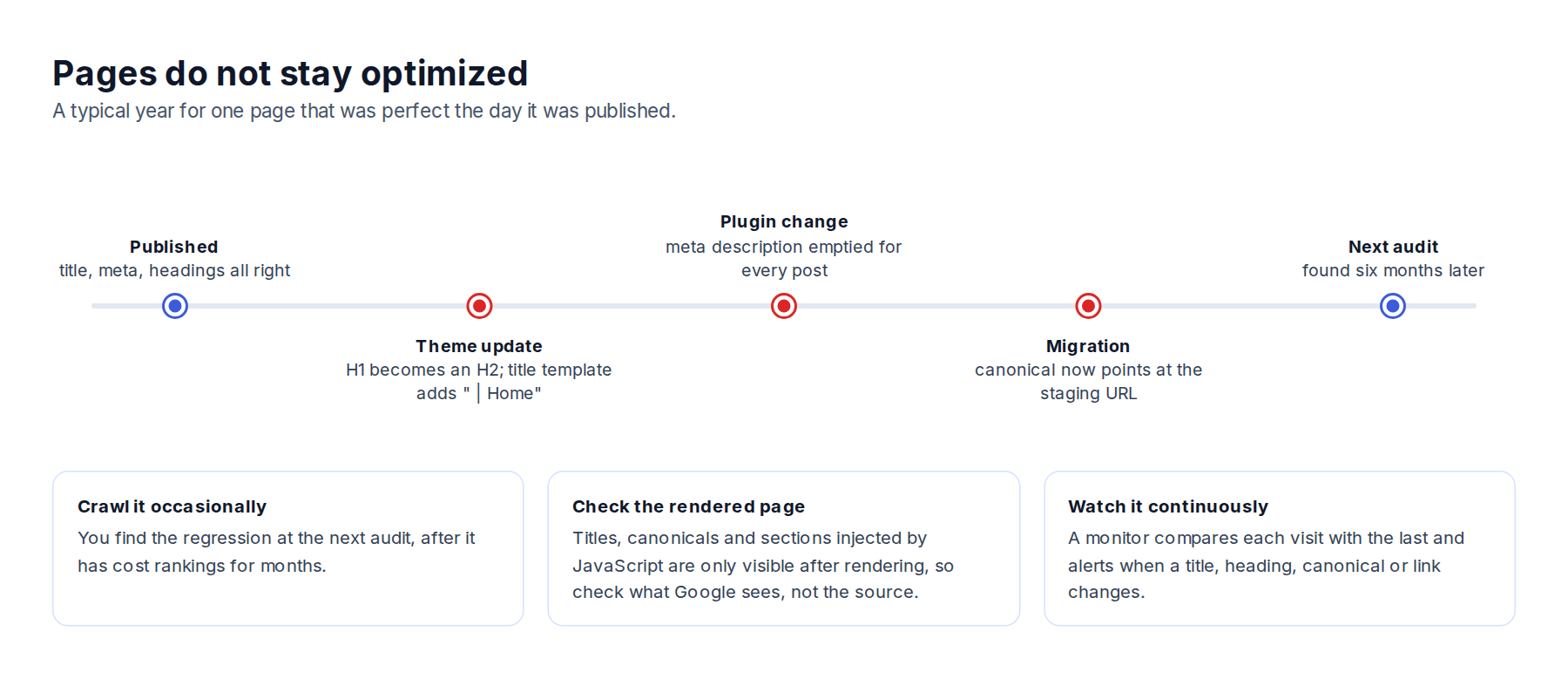Select the Theme update timeline dot
This screenshot has height=679, width=1568.
(479, 306)
